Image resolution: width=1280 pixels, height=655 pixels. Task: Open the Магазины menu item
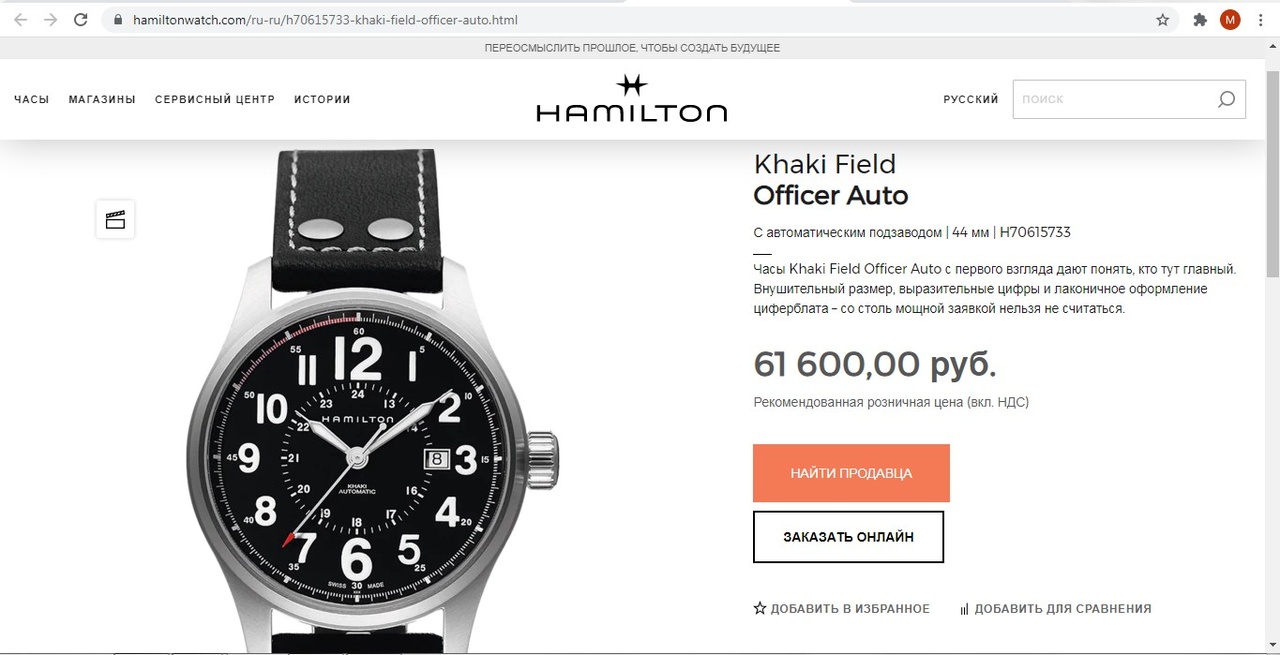102,99
